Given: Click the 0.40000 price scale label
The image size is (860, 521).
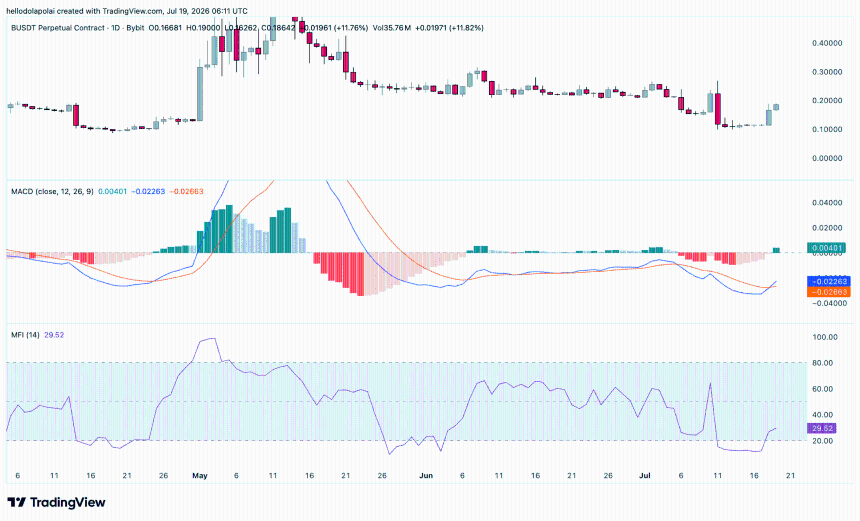Looking at the screenshot, I should point(827,43).
